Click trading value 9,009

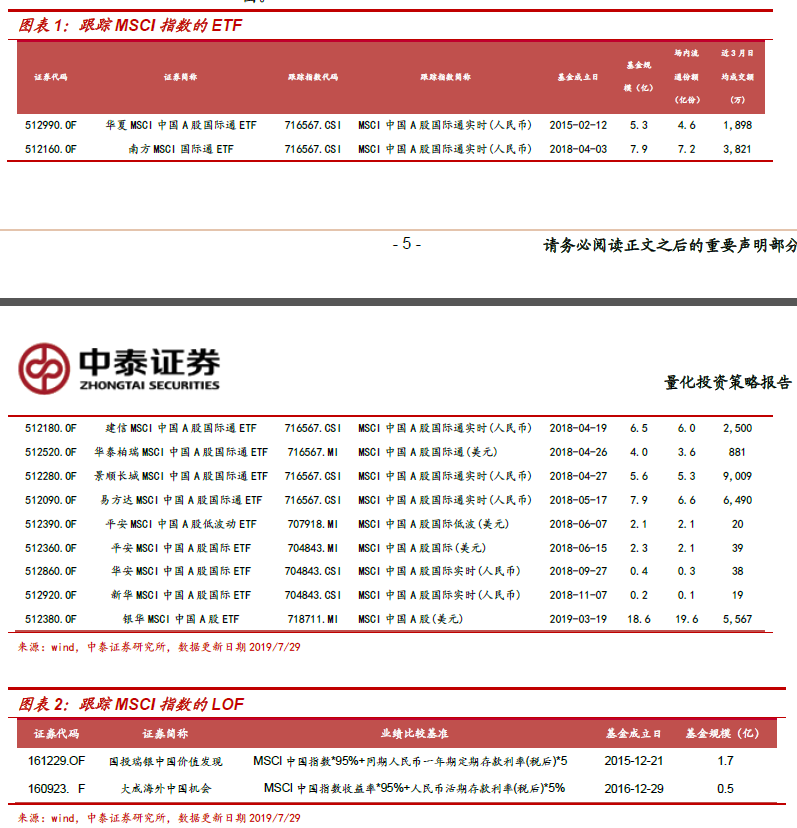pyautogui.click(x=737, y=476)
